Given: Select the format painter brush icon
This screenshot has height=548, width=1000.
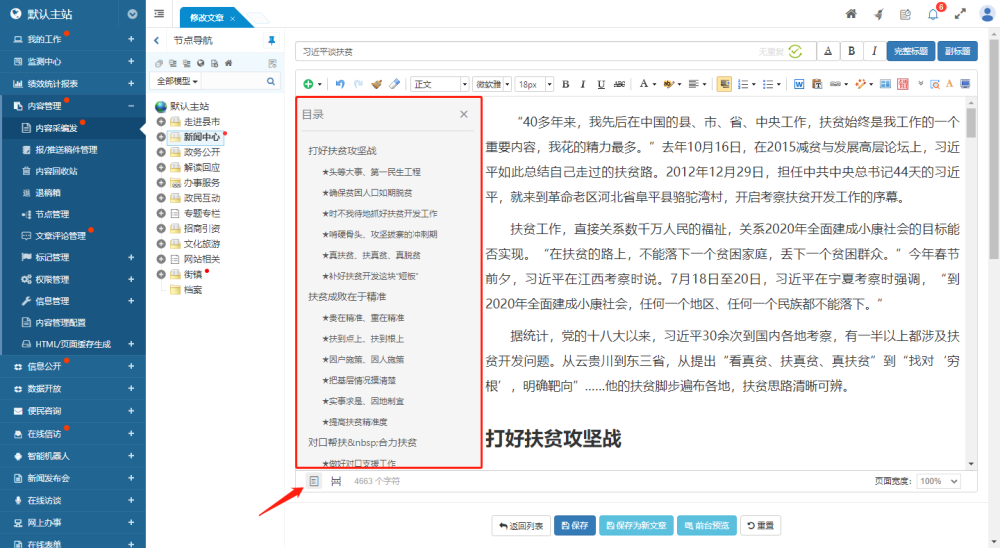Looking at the screenshot, I should [376, 84].
